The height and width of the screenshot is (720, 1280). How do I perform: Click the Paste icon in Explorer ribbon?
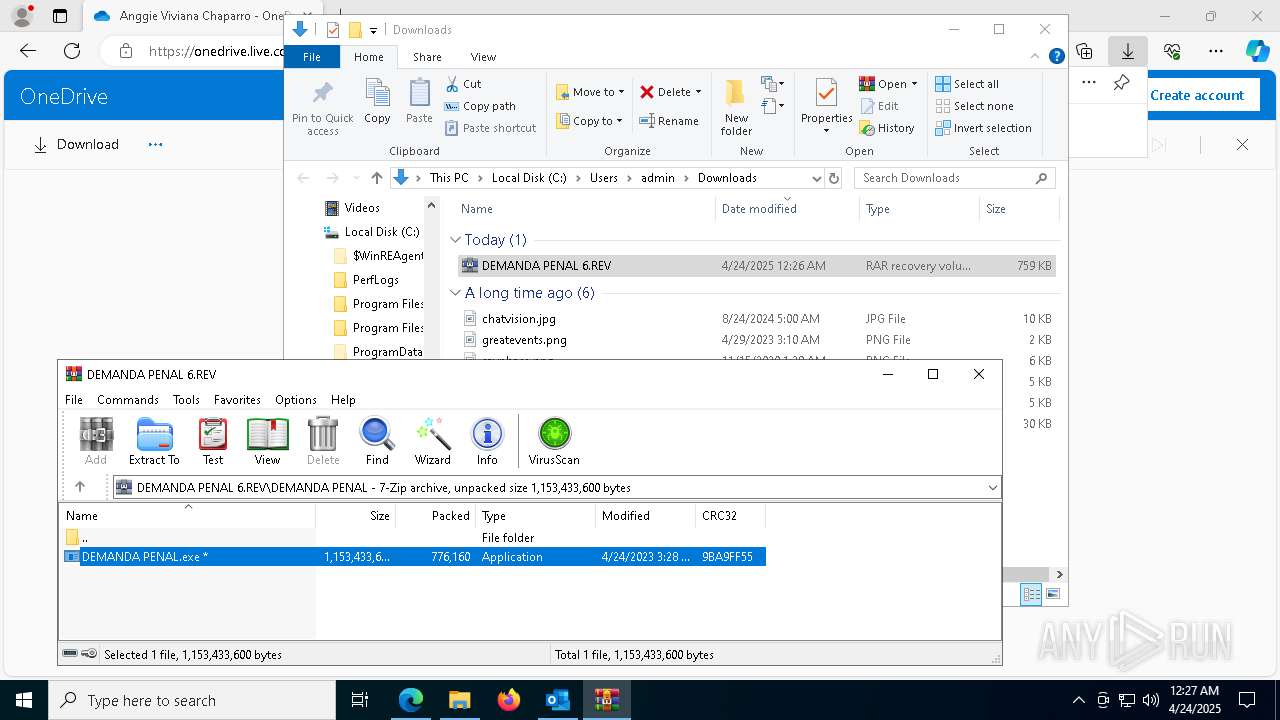(419, 102)
